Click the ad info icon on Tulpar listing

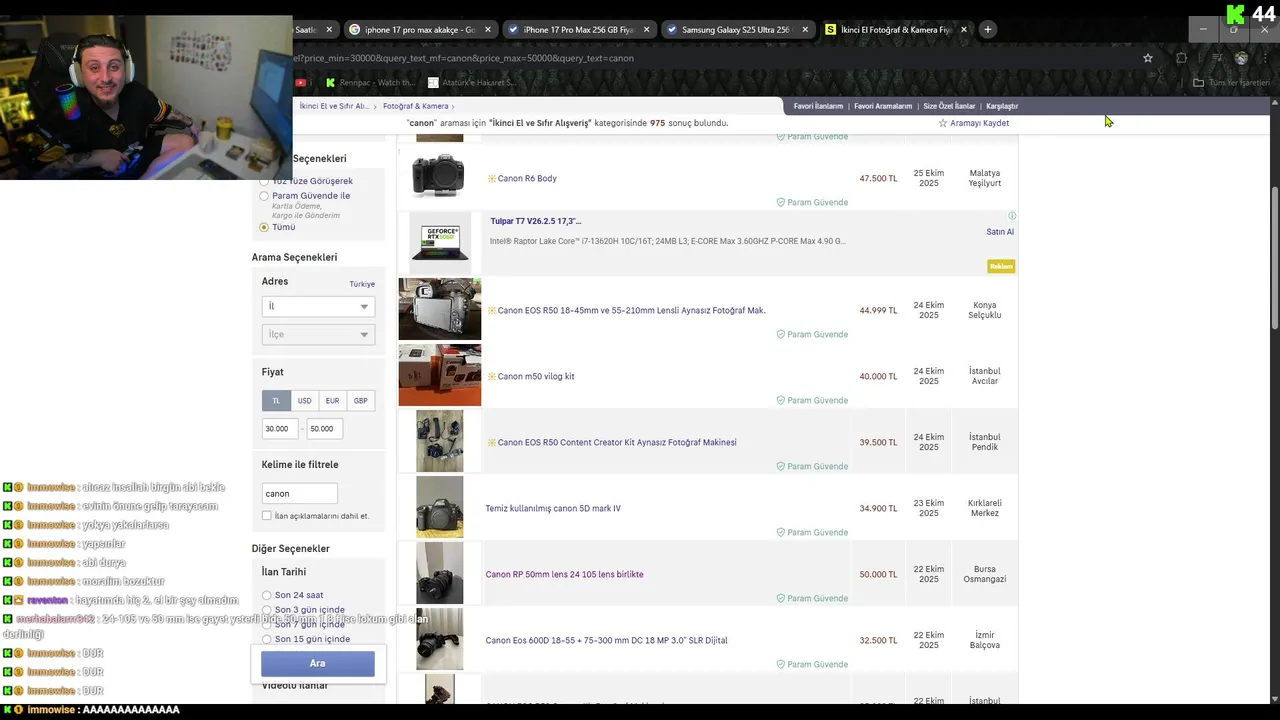1012,216
